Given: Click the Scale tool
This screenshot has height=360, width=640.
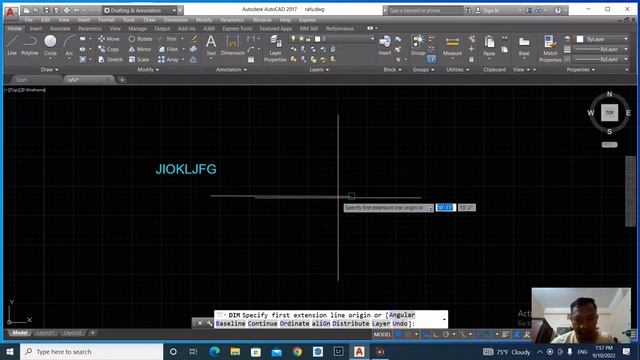Looking at the screenshot, I should (139, 59).
